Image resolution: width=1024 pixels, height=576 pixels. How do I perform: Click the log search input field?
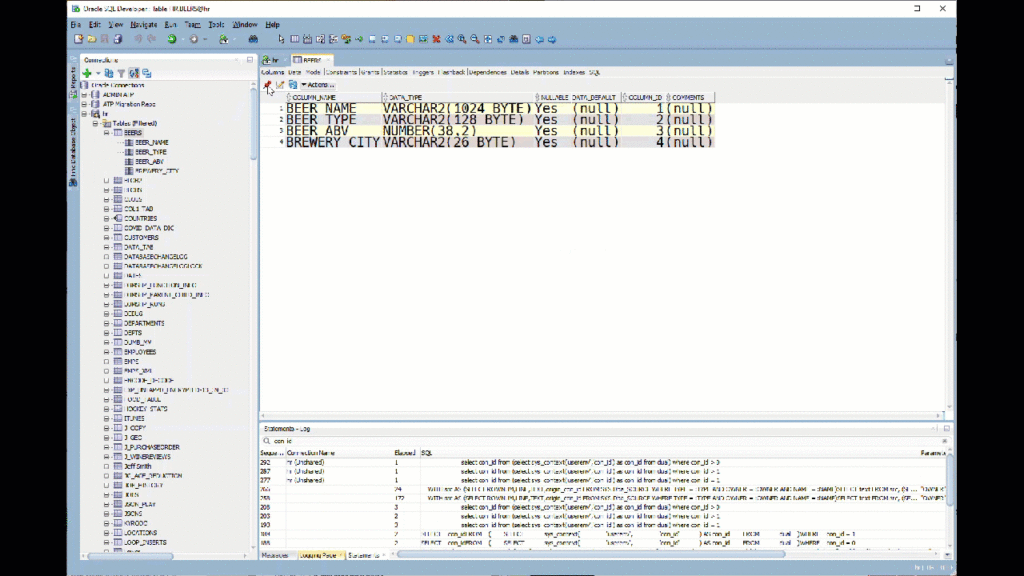pos(604,441)
